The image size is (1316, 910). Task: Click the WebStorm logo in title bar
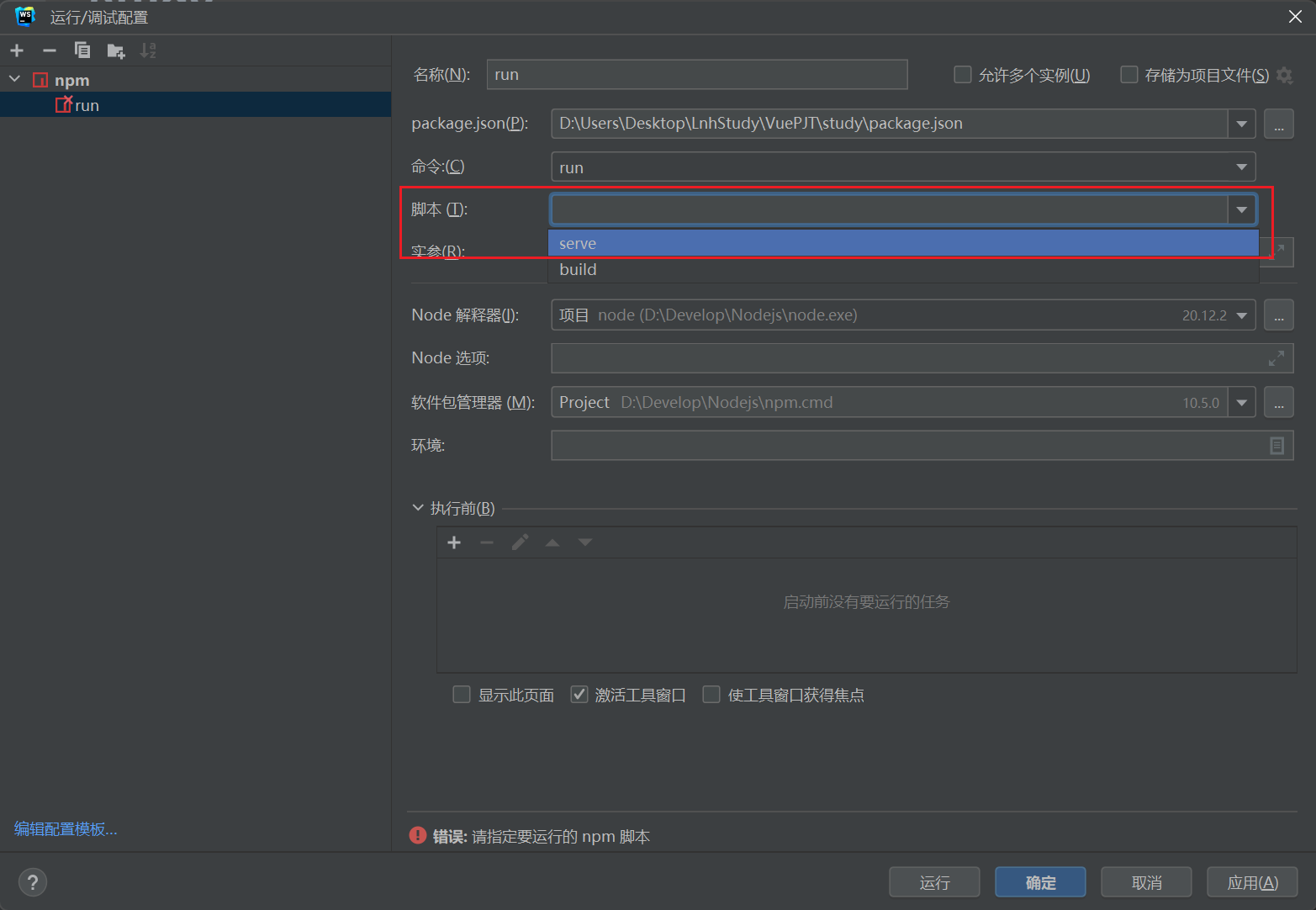pos(25,17)
